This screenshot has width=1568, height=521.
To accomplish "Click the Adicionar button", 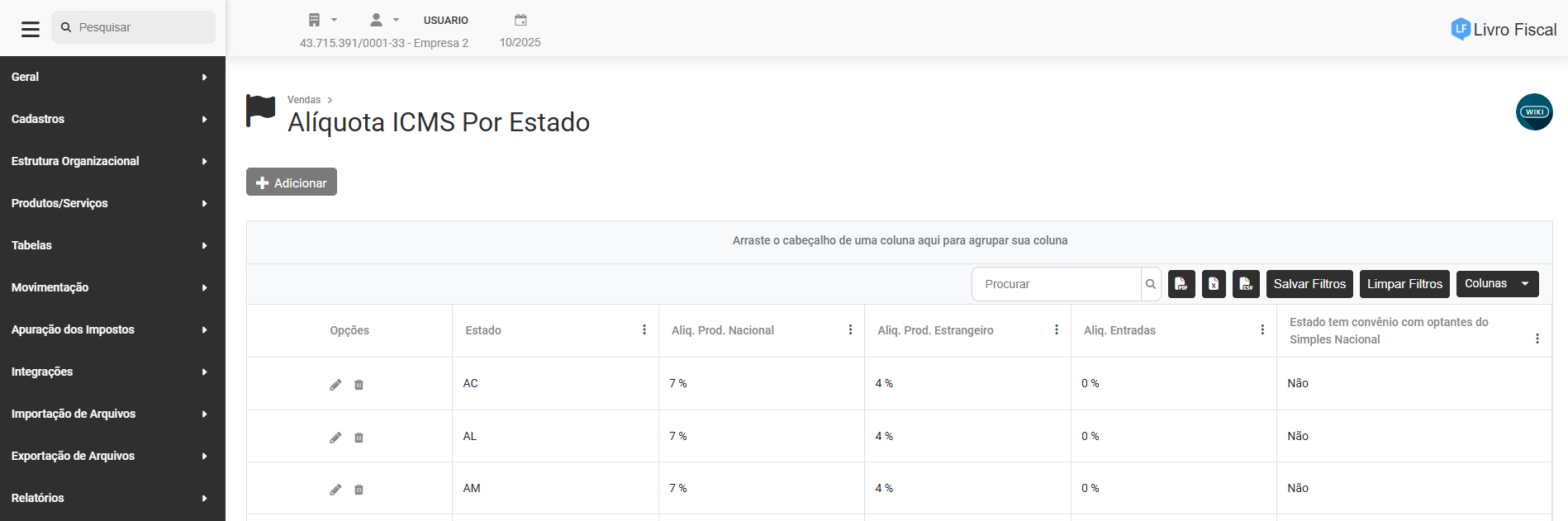I will click(x=292, y=182).
